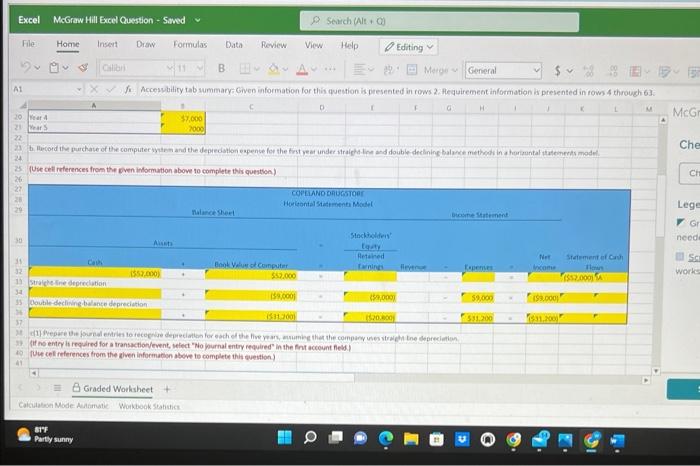Open the font size dropdown
This screenshot has width=700, height=466.
200,68
